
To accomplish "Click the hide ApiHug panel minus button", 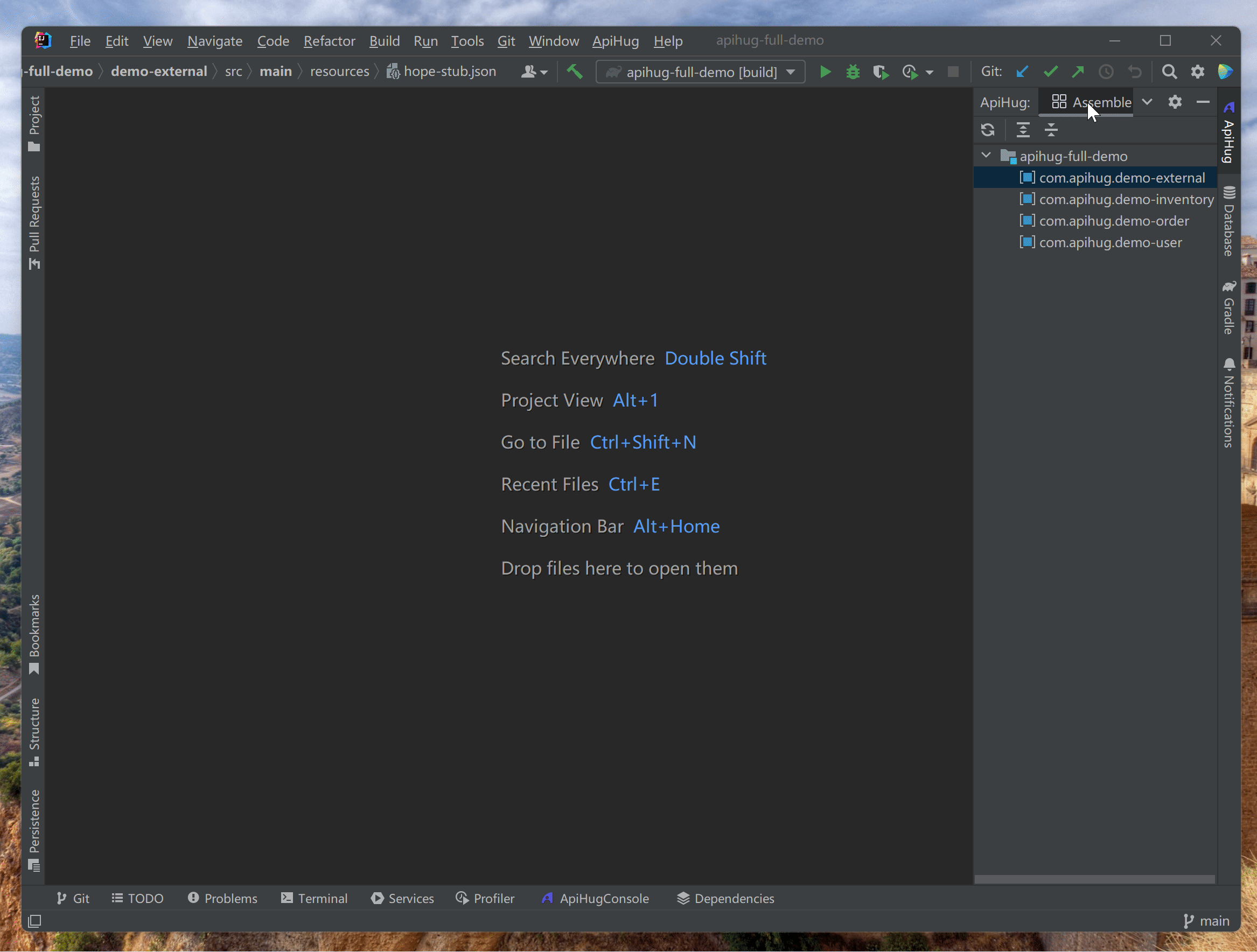I will pyautogui.click(x=1203, y=101).
